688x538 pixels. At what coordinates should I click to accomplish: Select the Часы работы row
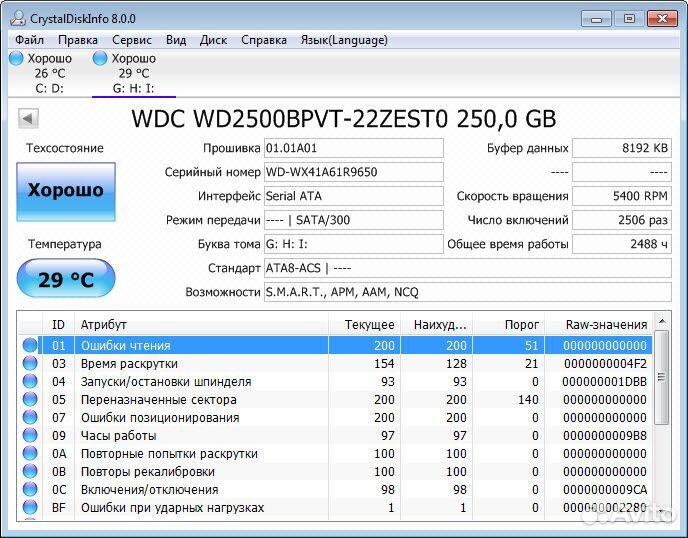pyautogui.click(x=336, y=435)
